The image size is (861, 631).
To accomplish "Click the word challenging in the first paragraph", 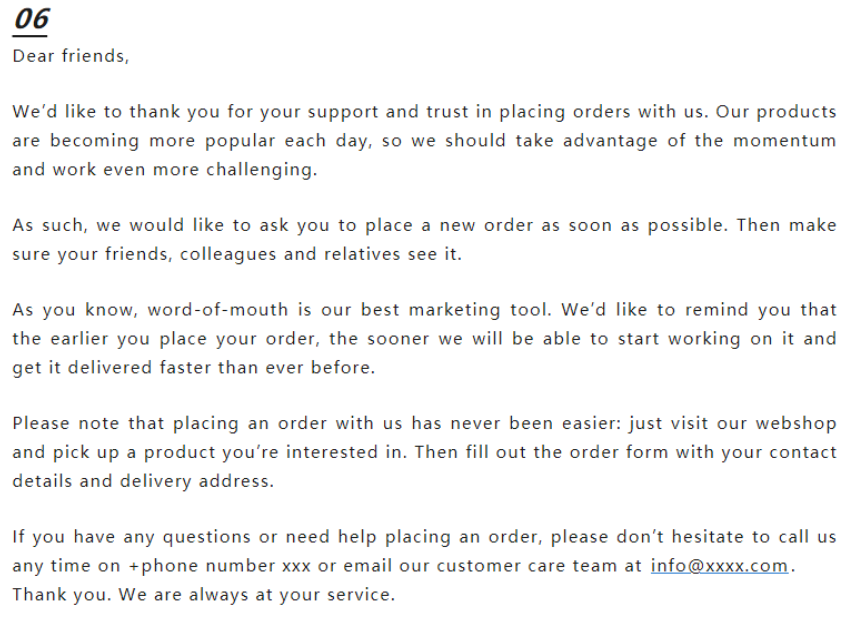I will click(x=261, y=170).
